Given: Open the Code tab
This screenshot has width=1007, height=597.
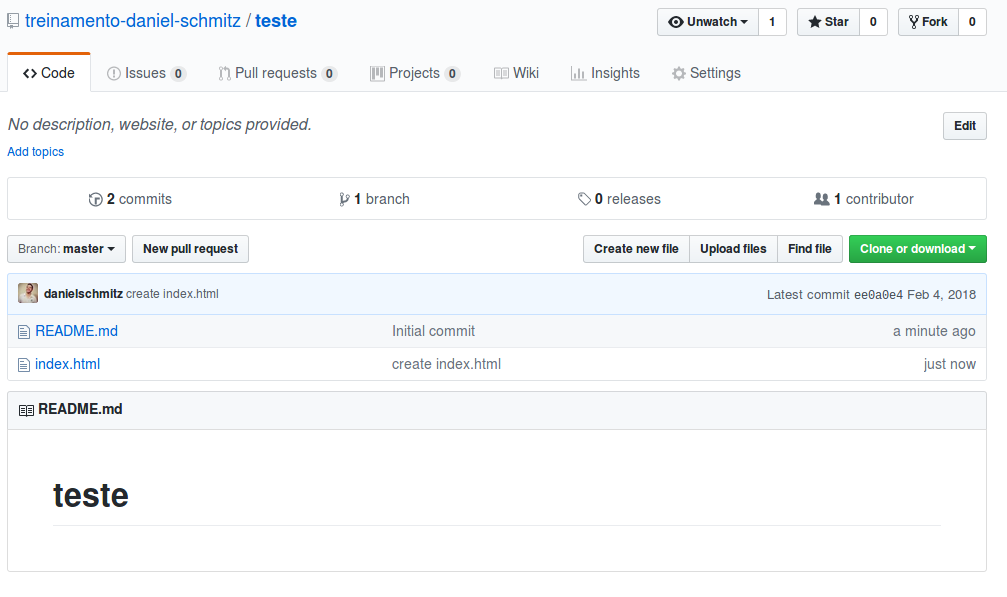Looking at the screenshot, I should 49,73.
